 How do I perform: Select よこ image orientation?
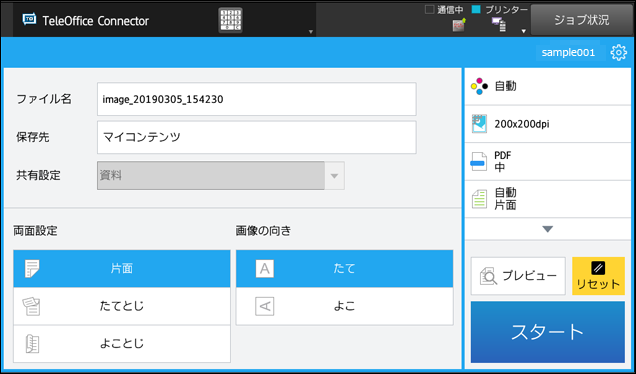click(344, 306)
